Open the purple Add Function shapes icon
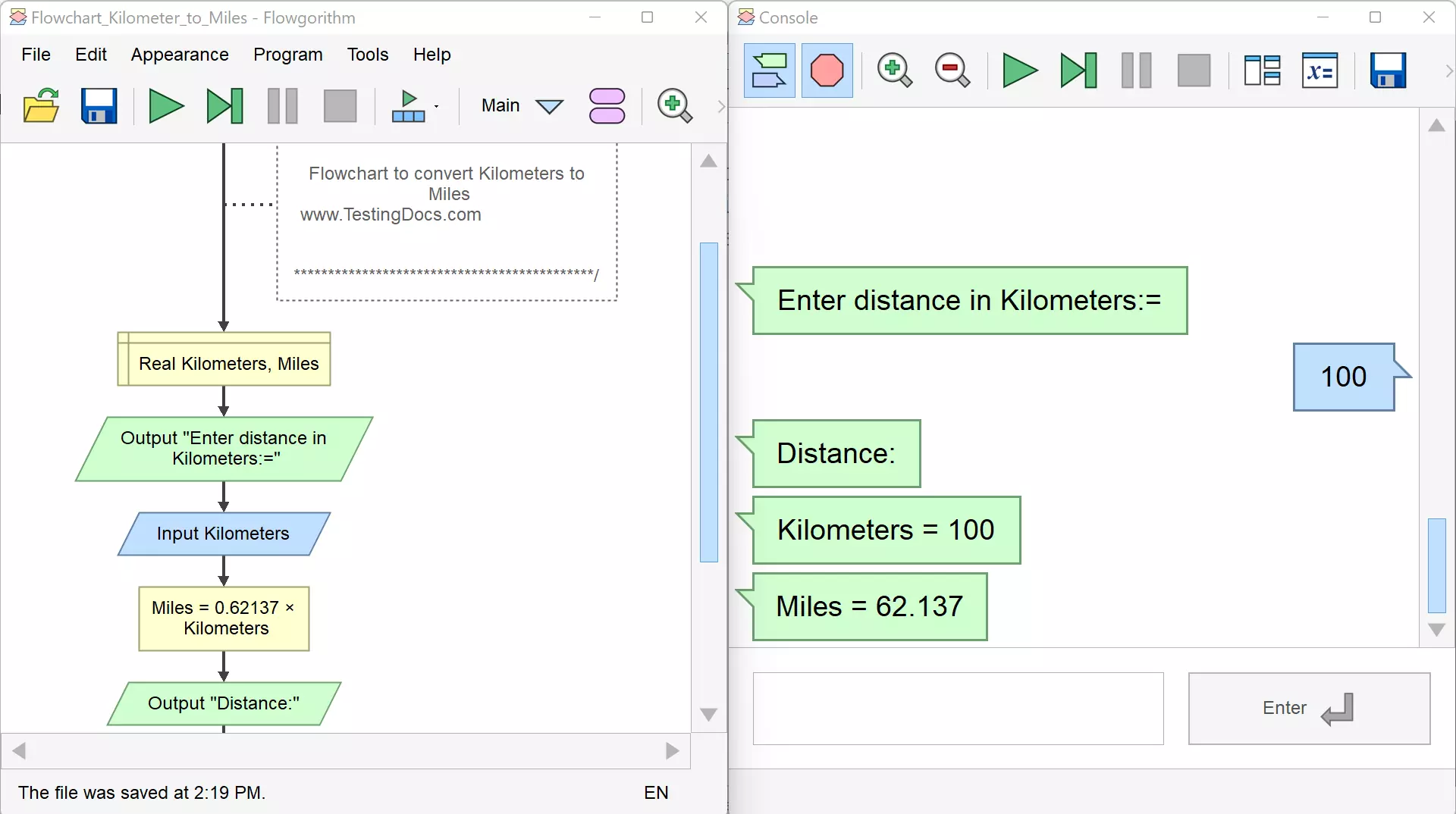The image size is (1456, 814). [607, 106]
